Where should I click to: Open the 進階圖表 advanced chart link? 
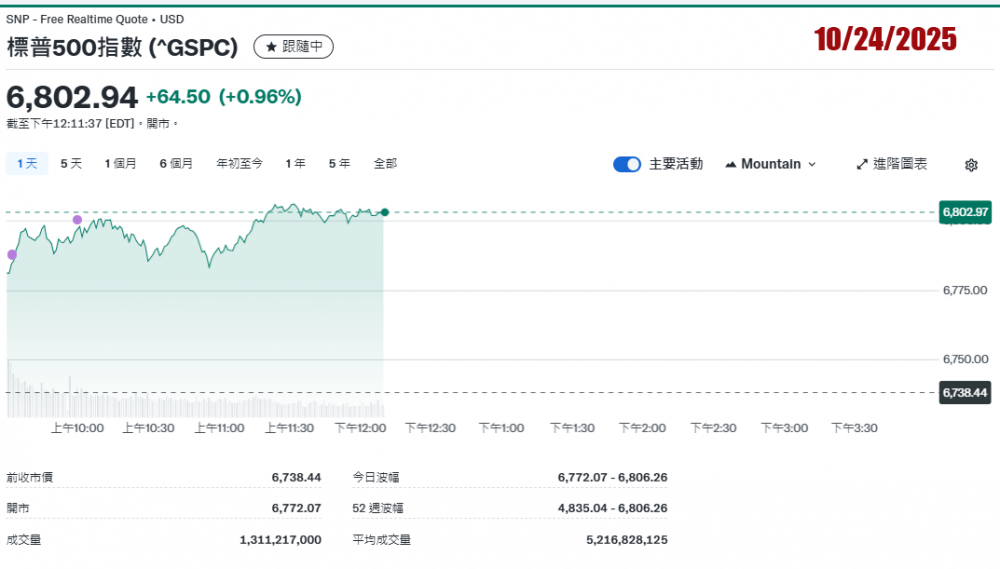(899, 164)
